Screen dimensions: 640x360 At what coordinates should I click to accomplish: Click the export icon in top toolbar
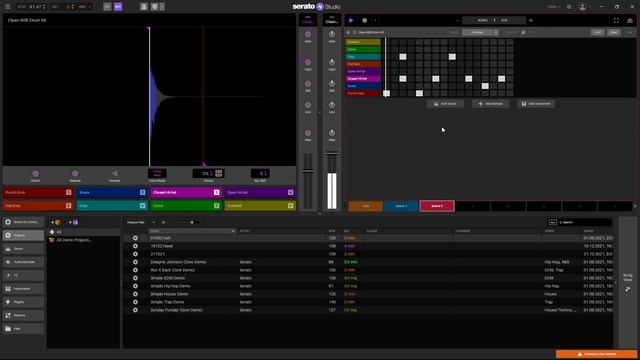point(154,7)
